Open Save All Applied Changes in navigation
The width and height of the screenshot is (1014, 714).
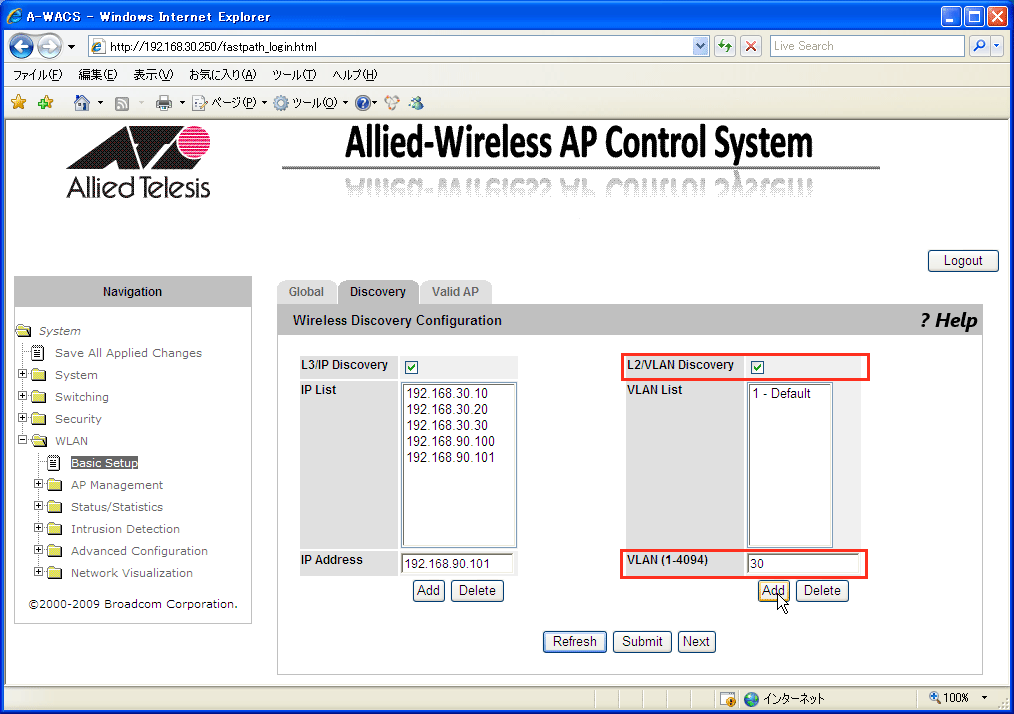coord(128,353)
